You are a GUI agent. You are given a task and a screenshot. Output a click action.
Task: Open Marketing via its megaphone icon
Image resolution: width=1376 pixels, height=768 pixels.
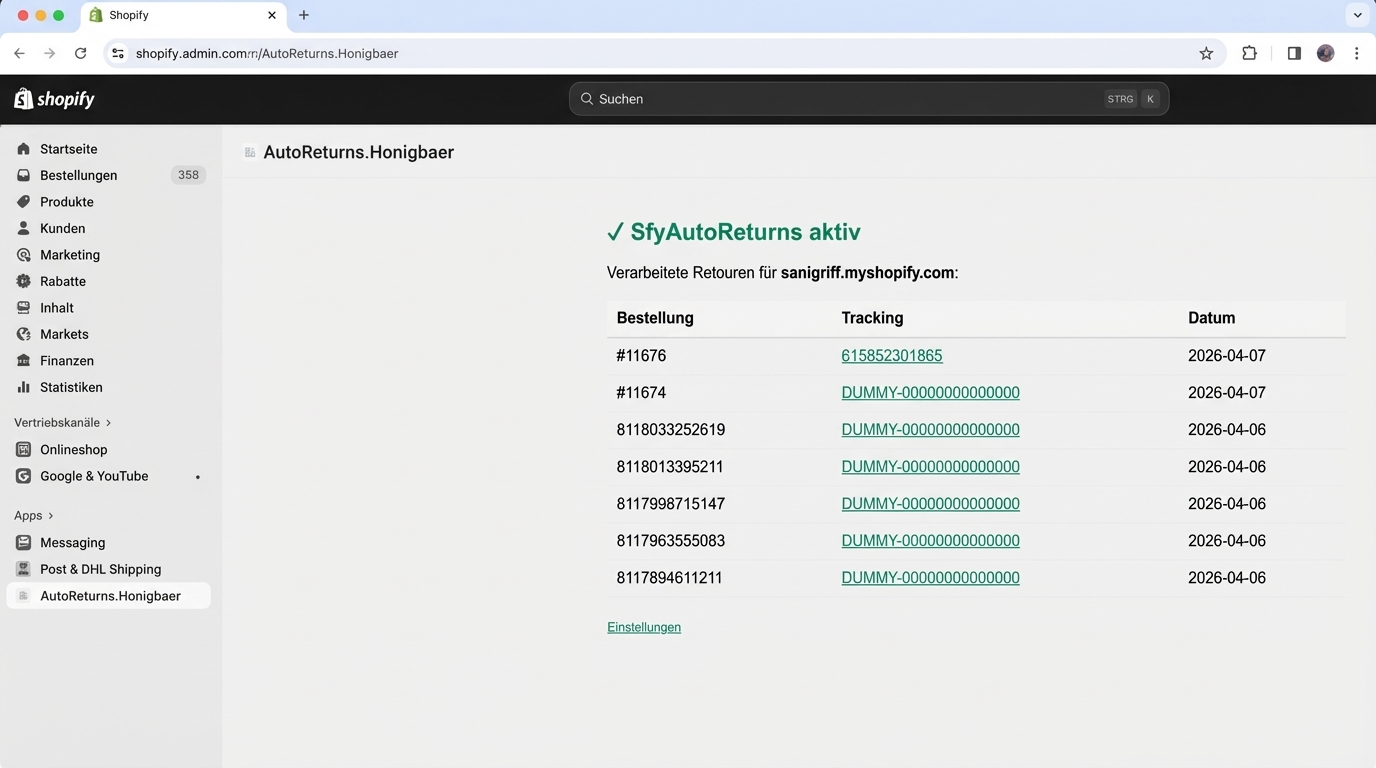coord(23,254)
